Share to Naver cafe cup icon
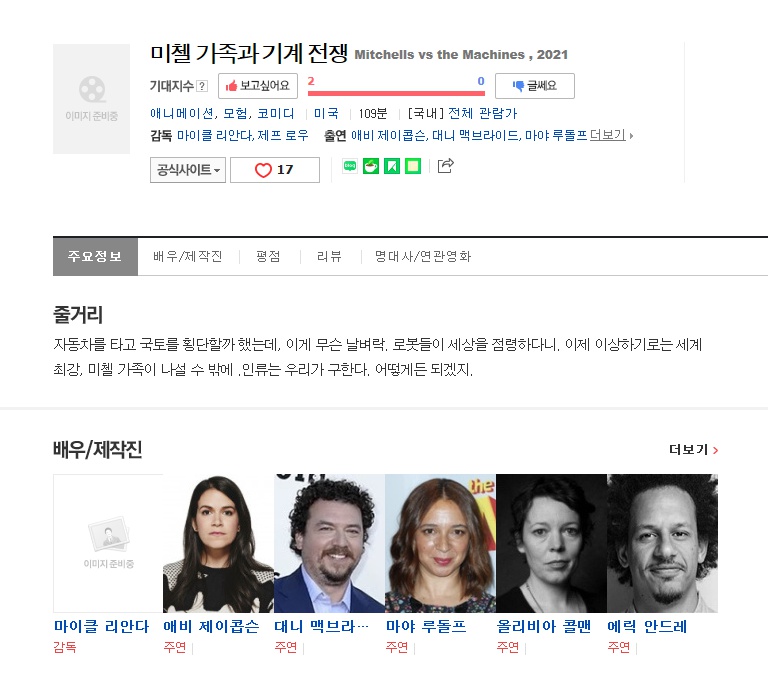Viewport: 768px width, 673px height. coord(371,166)
